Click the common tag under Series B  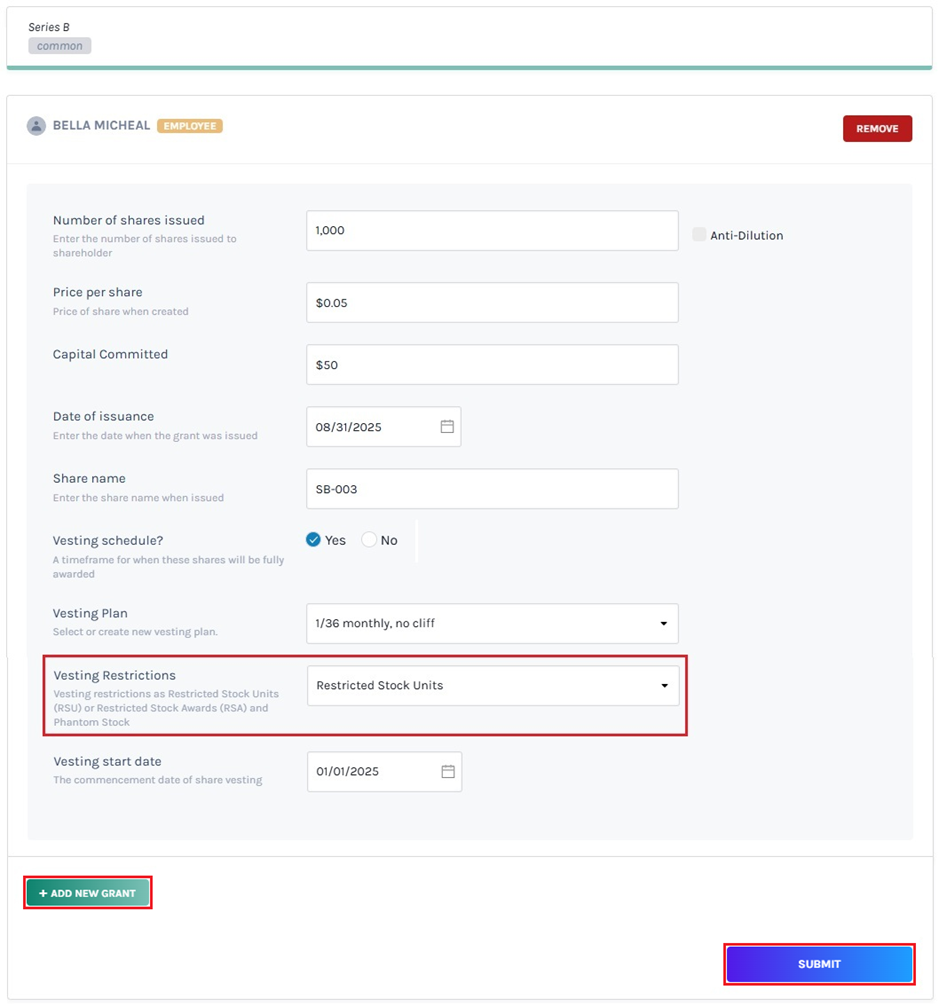tap(59, 45)
